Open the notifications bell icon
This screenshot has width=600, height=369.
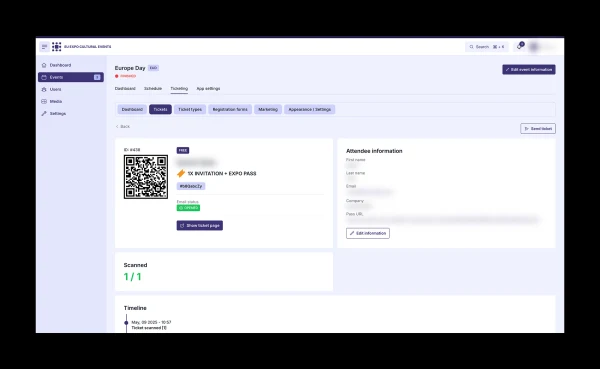(x=520, y=46)
